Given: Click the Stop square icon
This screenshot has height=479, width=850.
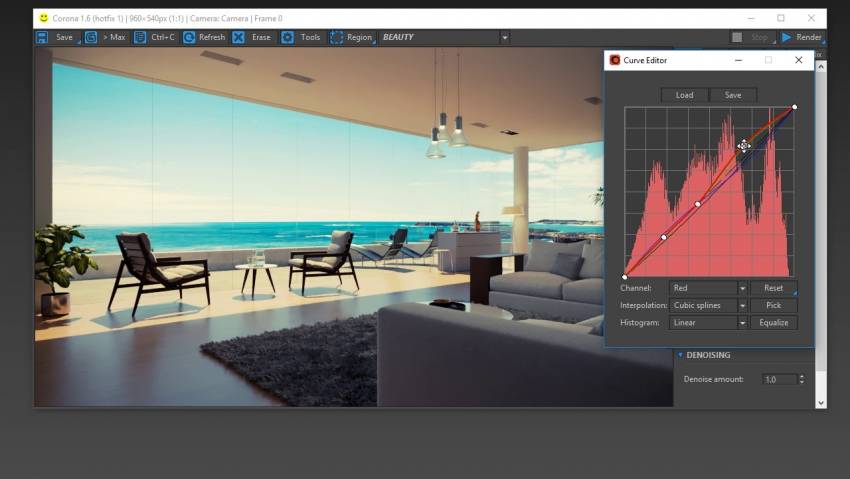Looking at the screenshot, I should 737,37.
